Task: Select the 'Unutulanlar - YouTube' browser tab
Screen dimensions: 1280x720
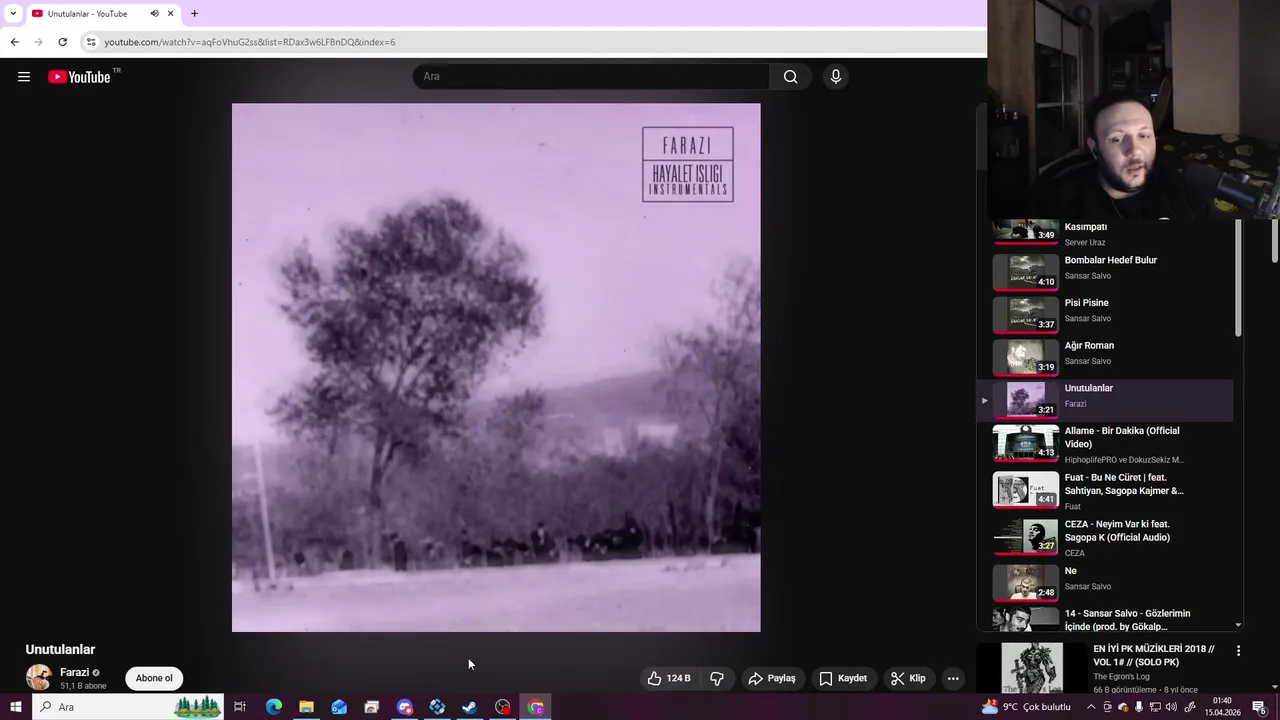Action: (87, 14)
